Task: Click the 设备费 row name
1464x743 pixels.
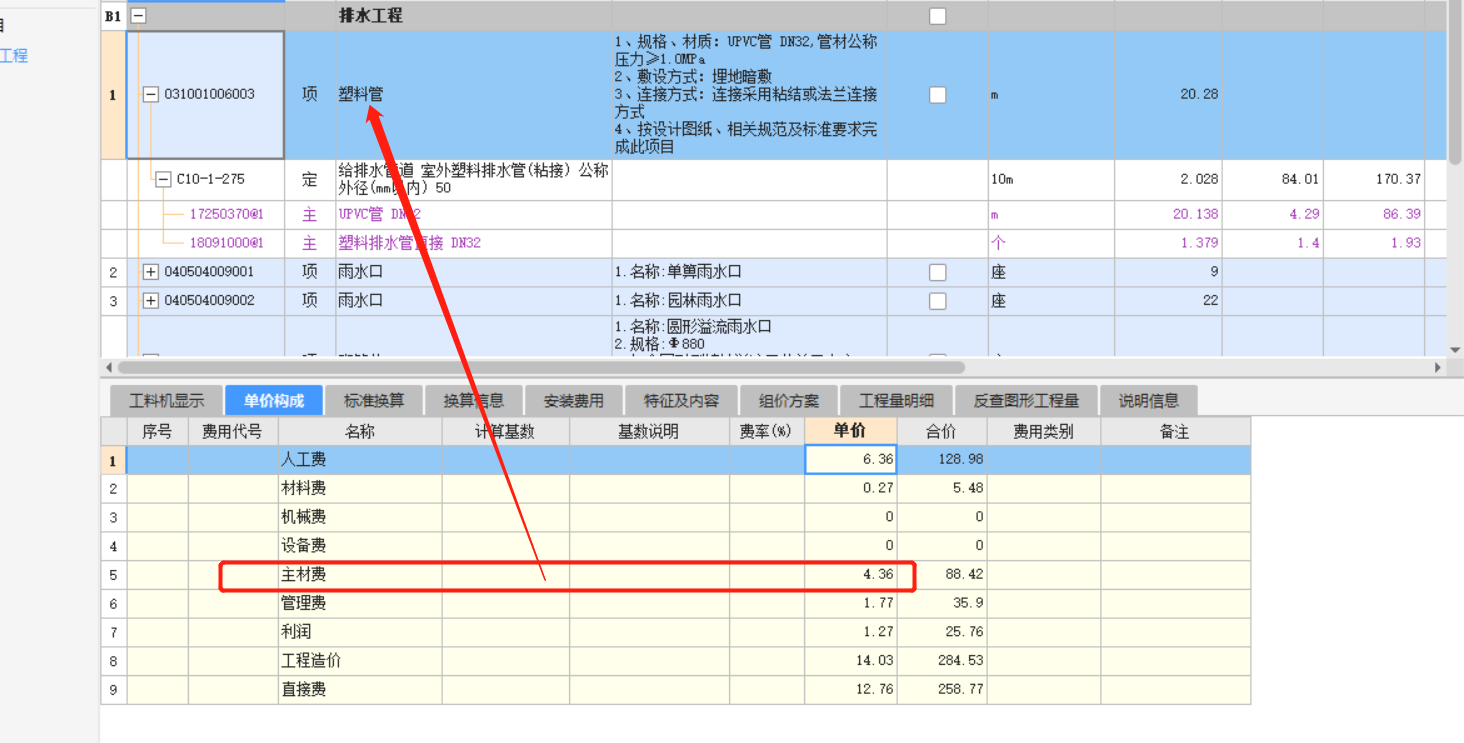Action: point(303,546)
